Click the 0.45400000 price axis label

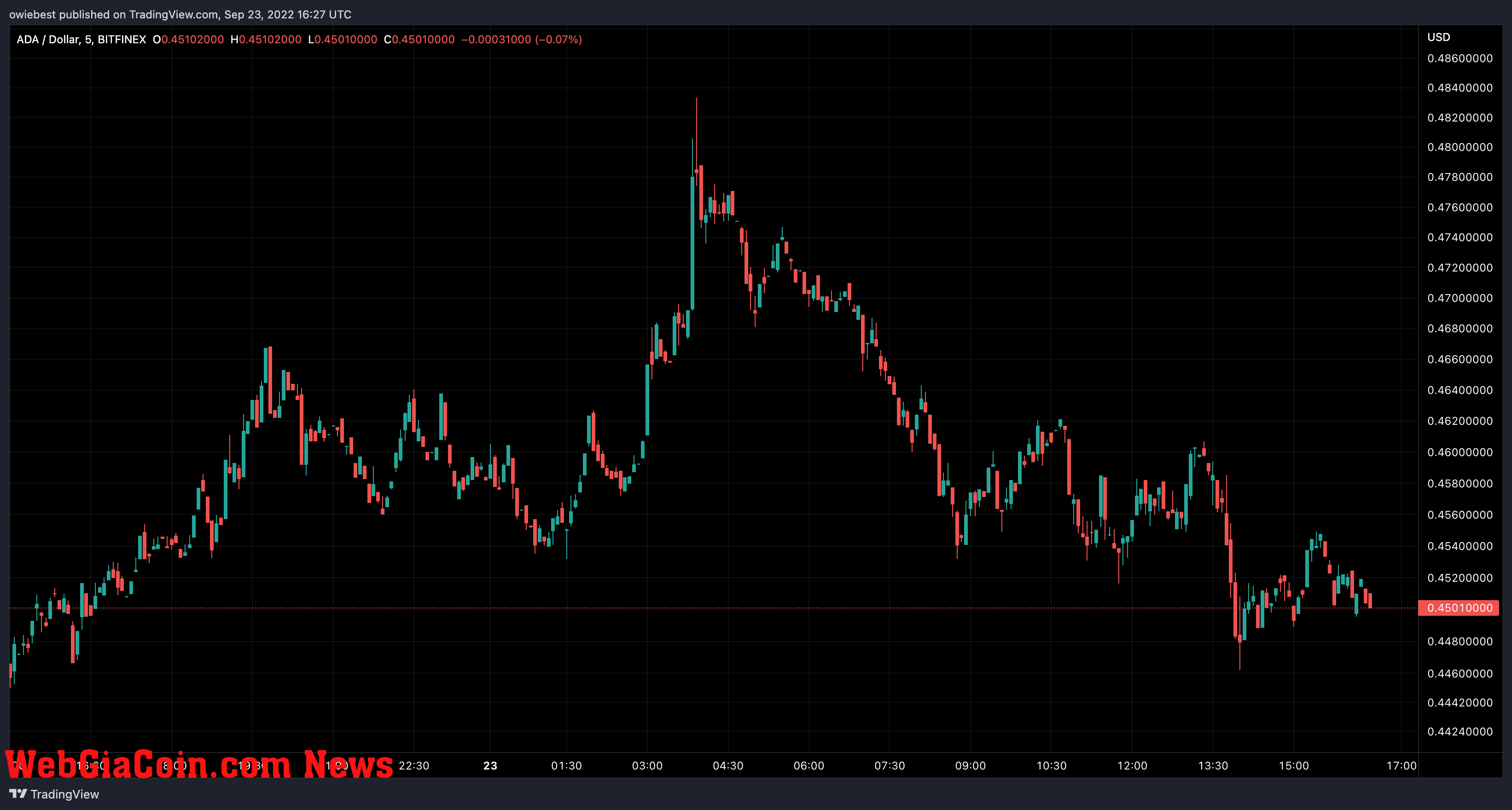(x=1460, y=546)
